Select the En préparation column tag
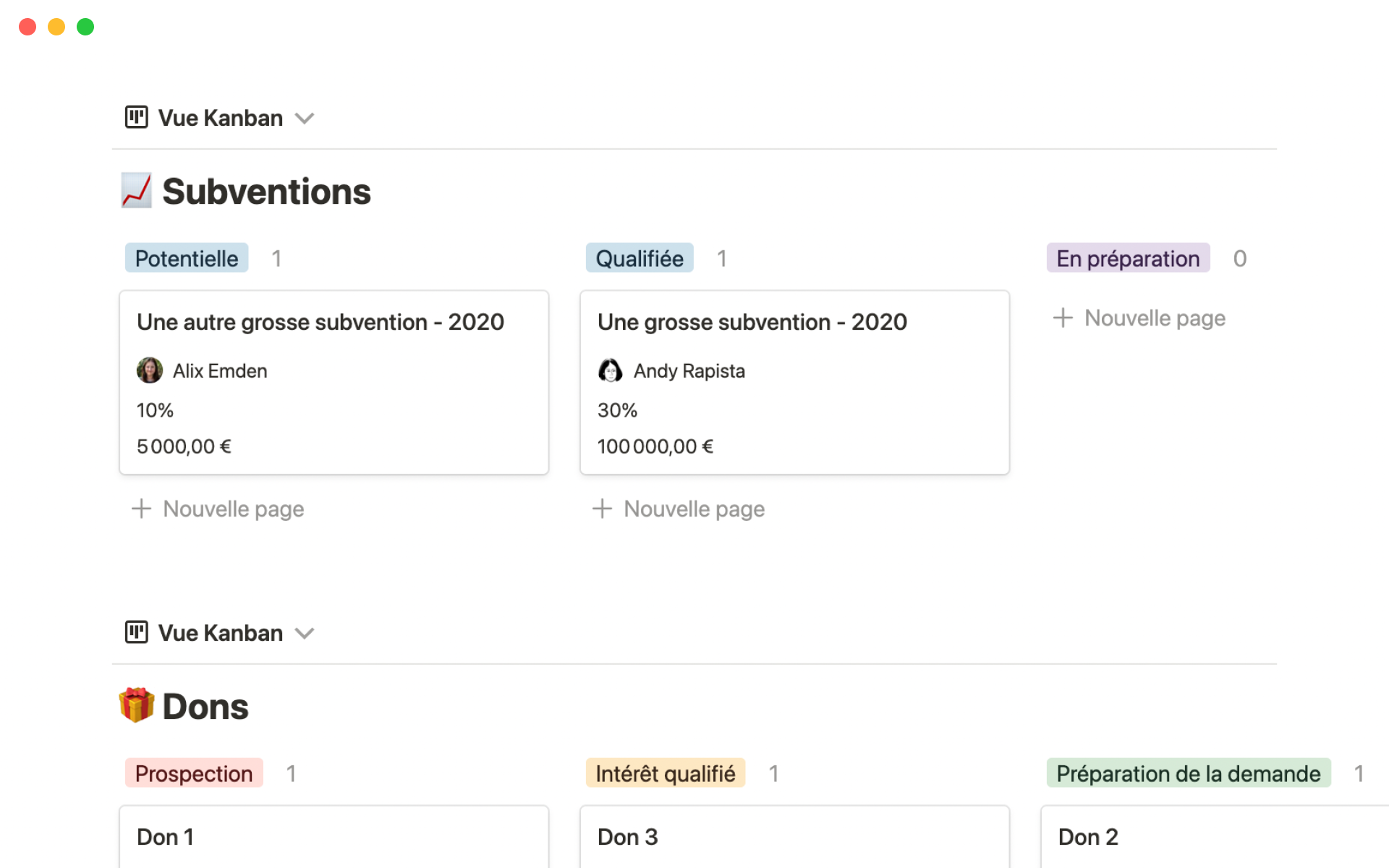The width and height of the screenshot is (1389, 868). coord(1127,258)
